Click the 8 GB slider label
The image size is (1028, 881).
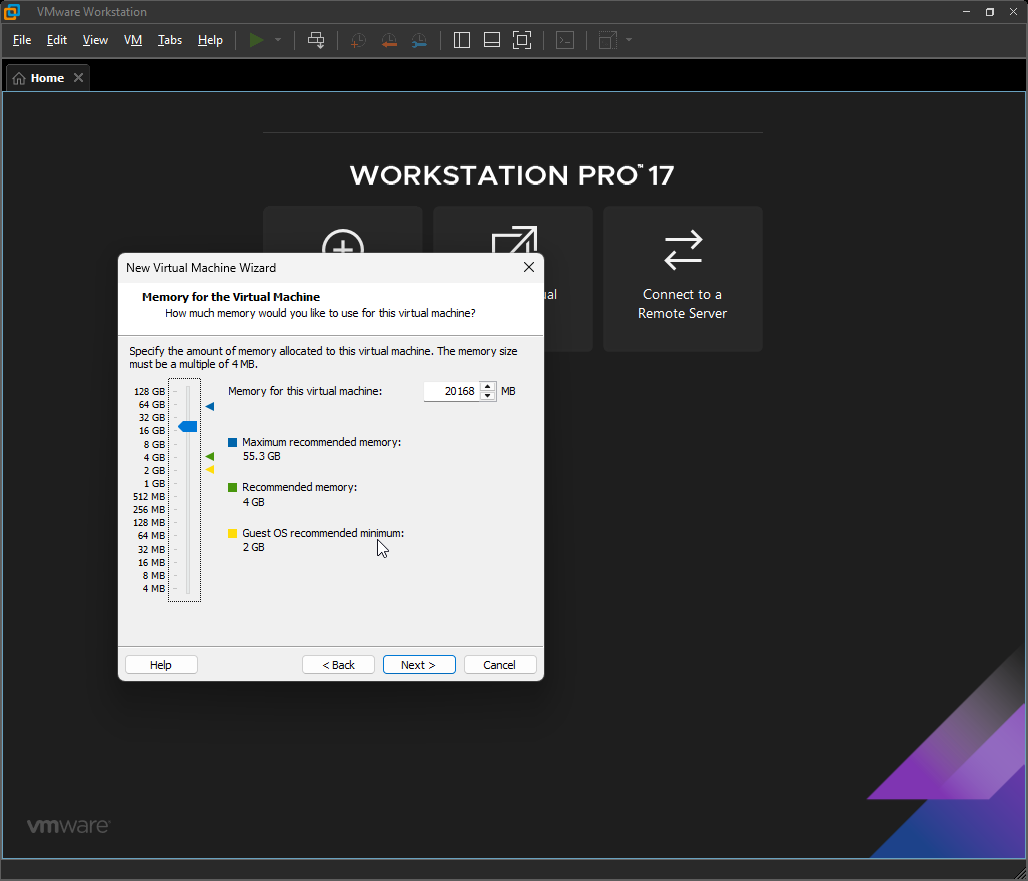pos(154,444)
